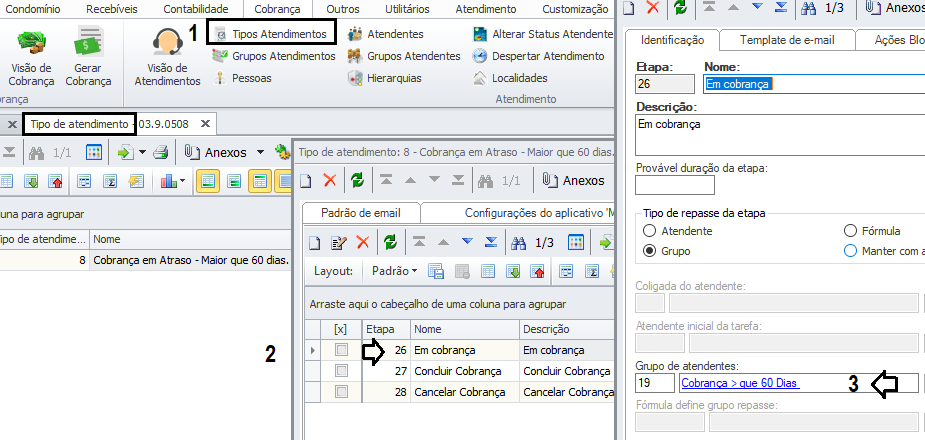Switch to the Customização ribbon tab
Image resolution: width=925 pixels, height=440 pixels.
(575, 9)
